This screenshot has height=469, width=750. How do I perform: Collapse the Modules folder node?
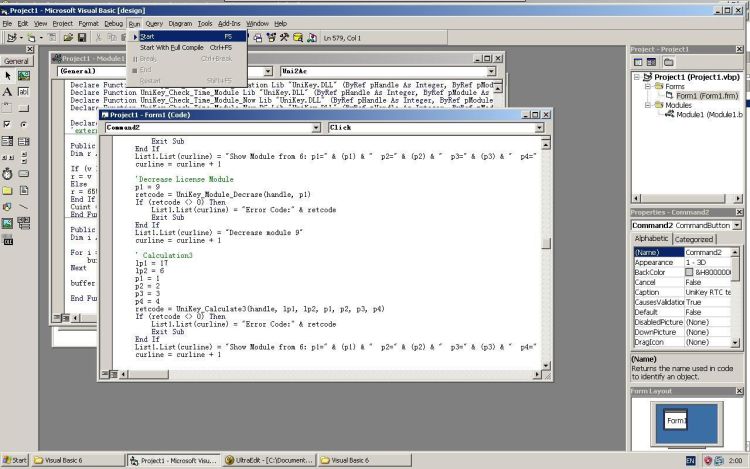tap(648, 105)
